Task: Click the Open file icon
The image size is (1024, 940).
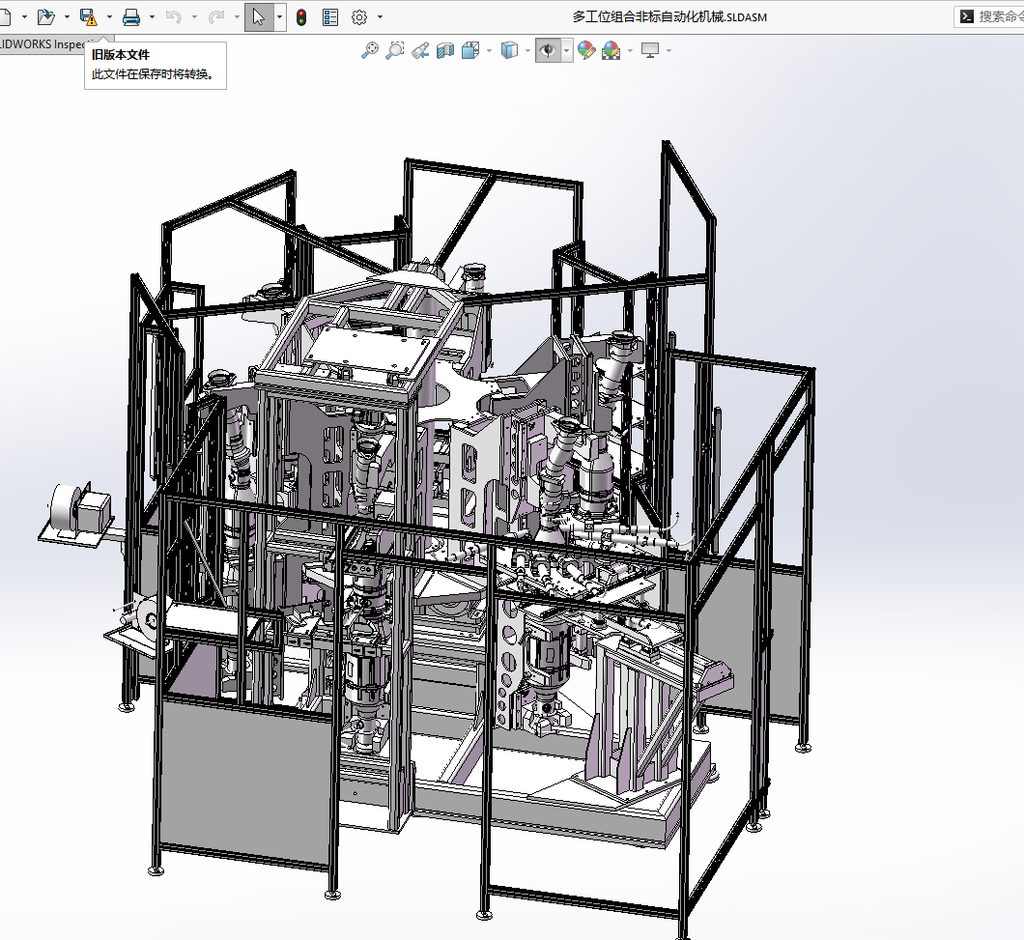Action: pyautogui.click(x=46, y=17)
